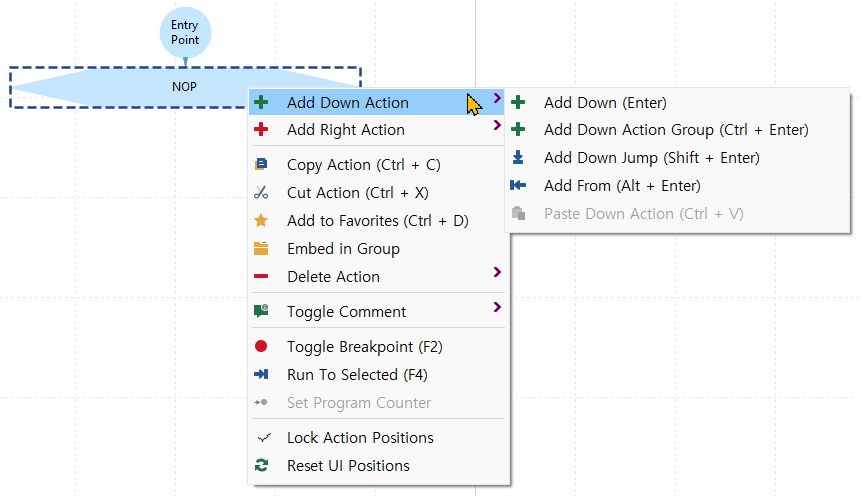Toggle Lock Action Positions option

tap(377, 438)
